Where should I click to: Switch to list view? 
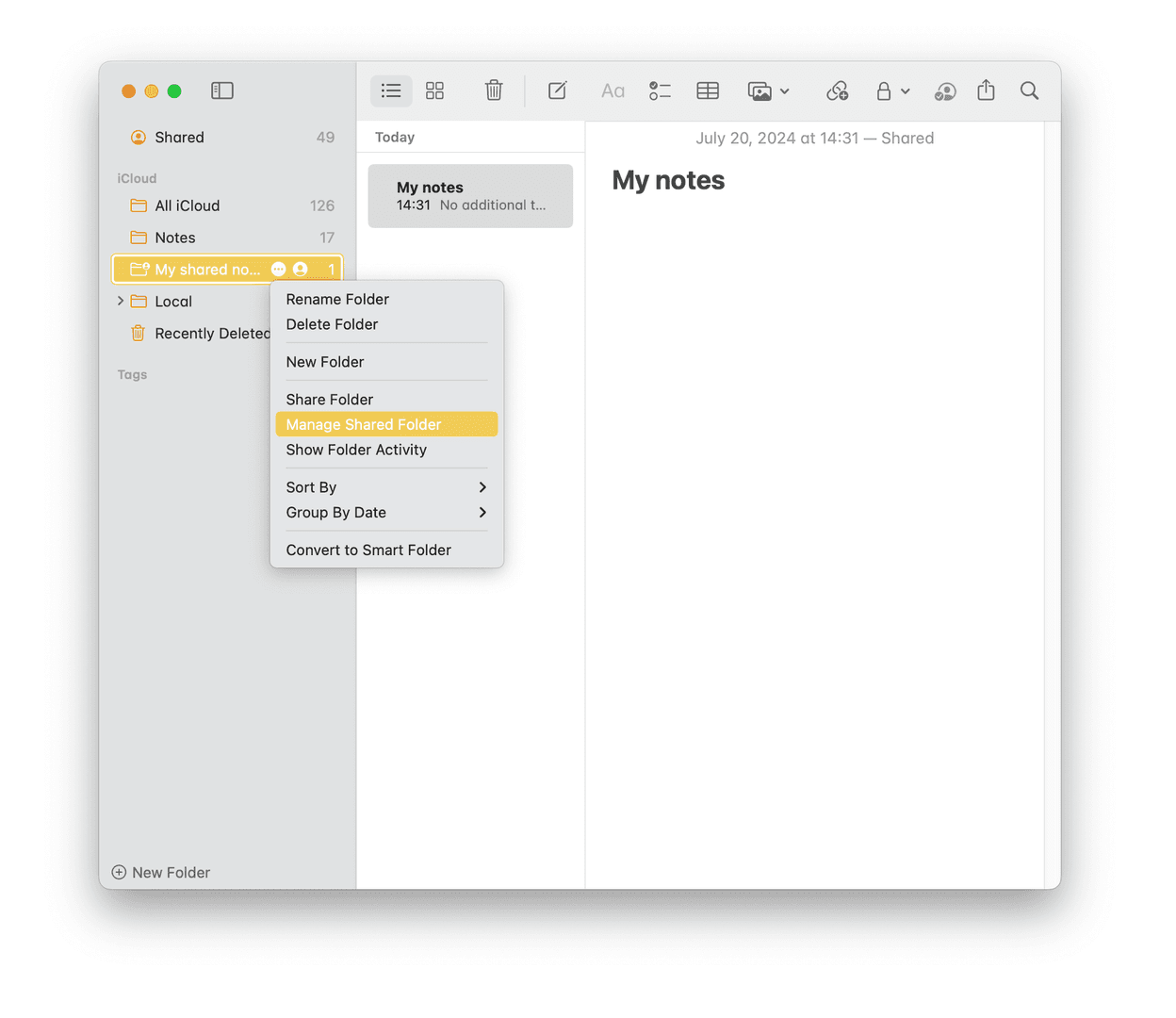coord(391,90)
